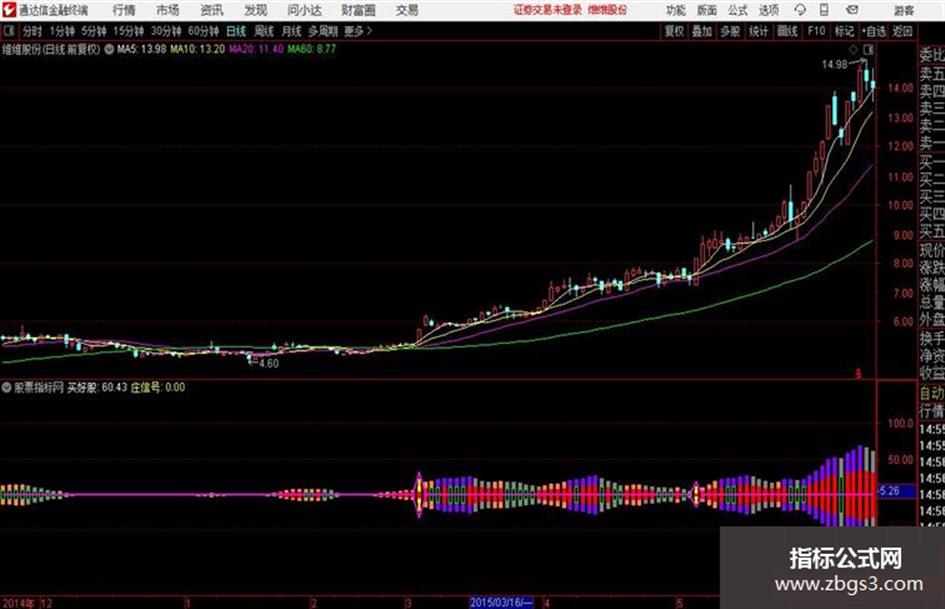This screenshot has width=945, height=609.
Task: Open the 公式 menu
Action: (738, 10)
